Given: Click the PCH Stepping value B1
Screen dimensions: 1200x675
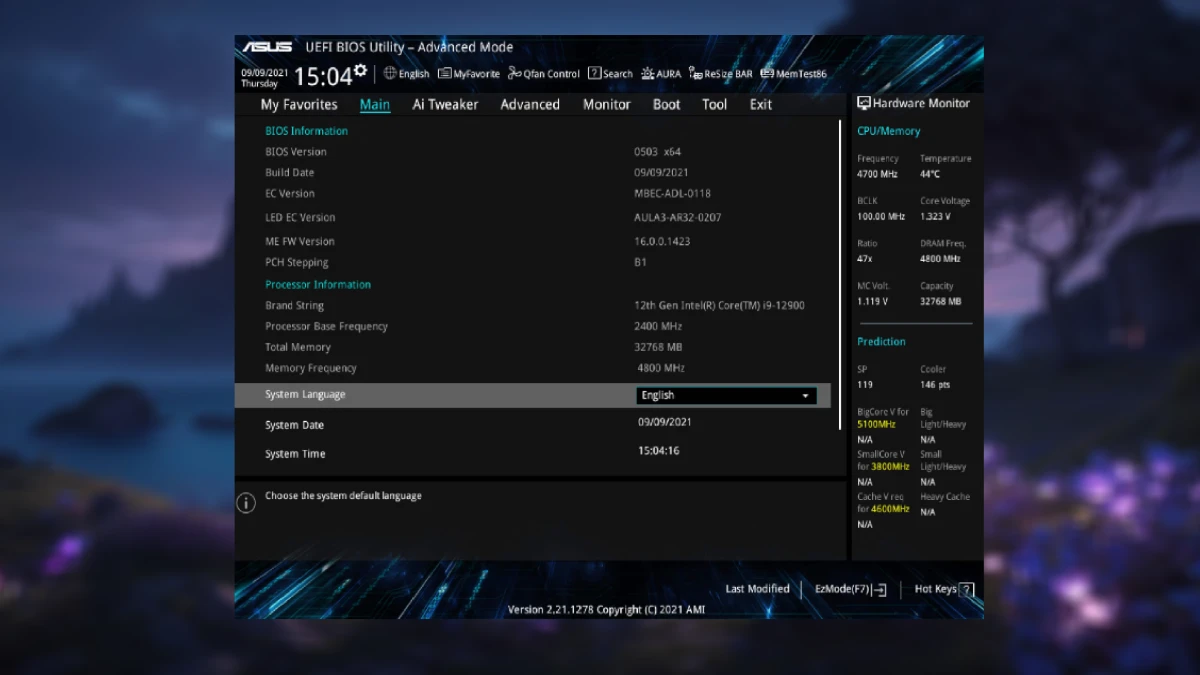Looking at the screenshot, I should point(640,262).
